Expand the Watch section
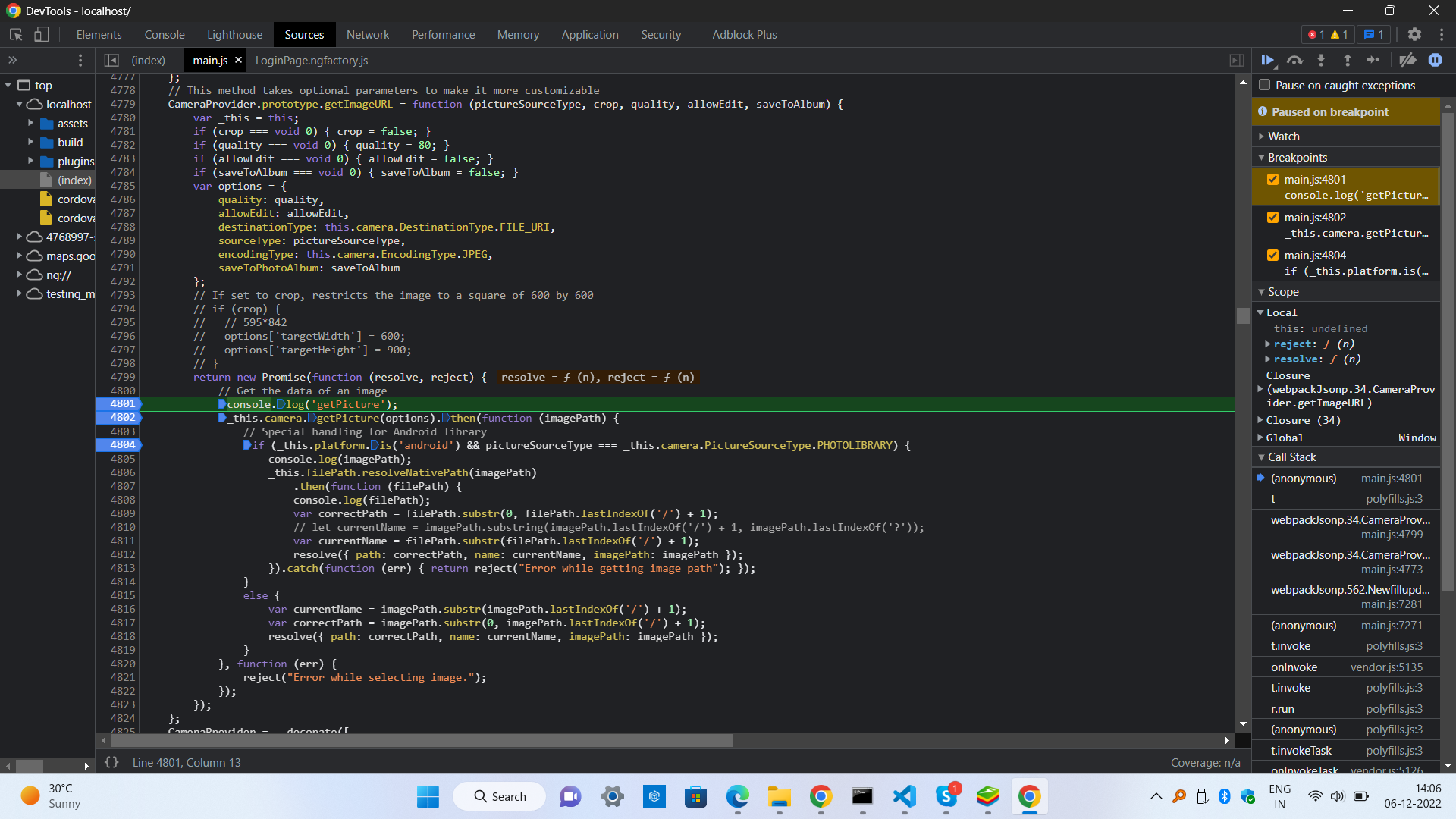The image size is (1456, 819). 1283,136
